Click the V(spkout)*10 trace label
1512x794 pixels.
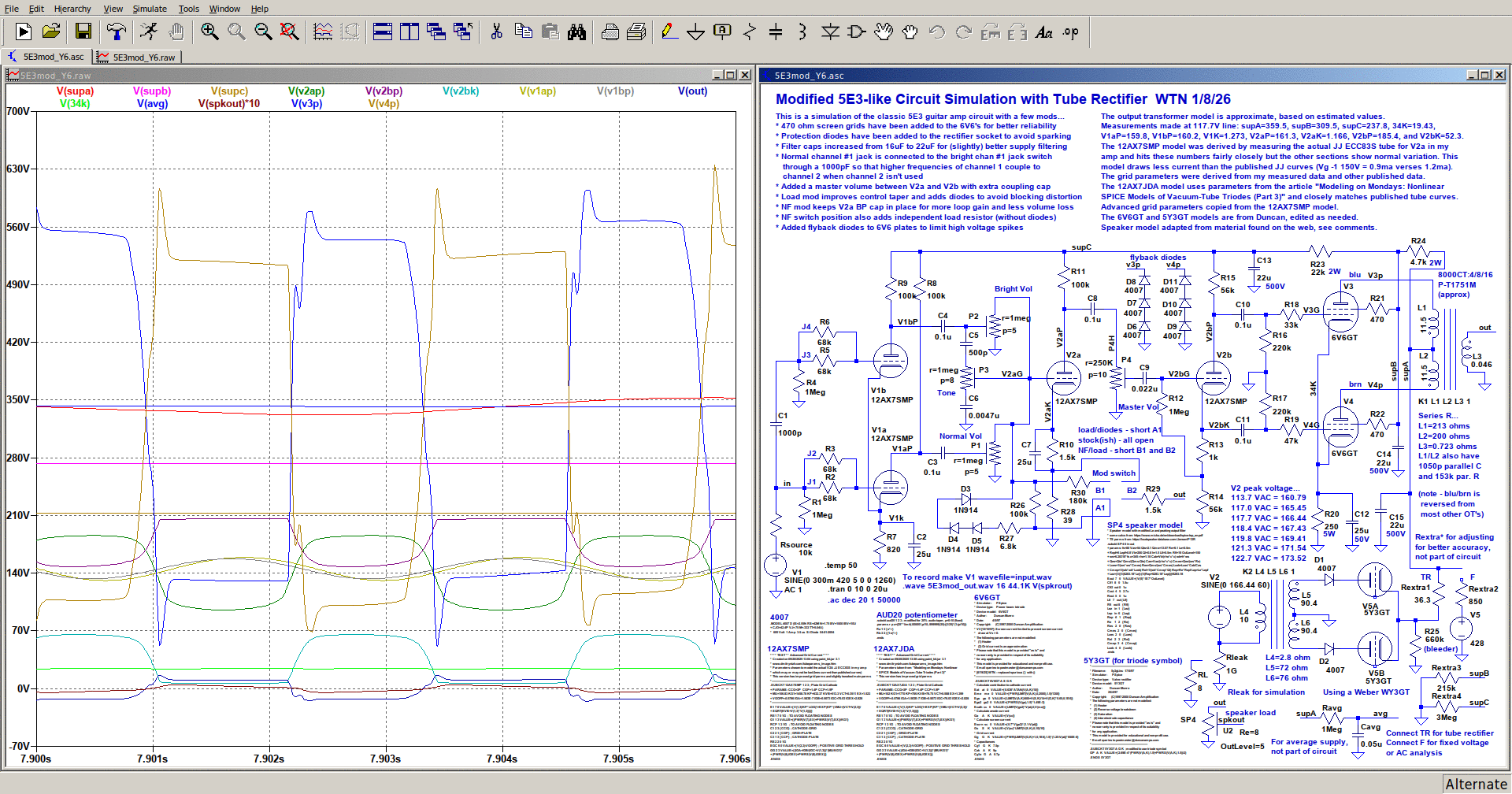[228, 103]
